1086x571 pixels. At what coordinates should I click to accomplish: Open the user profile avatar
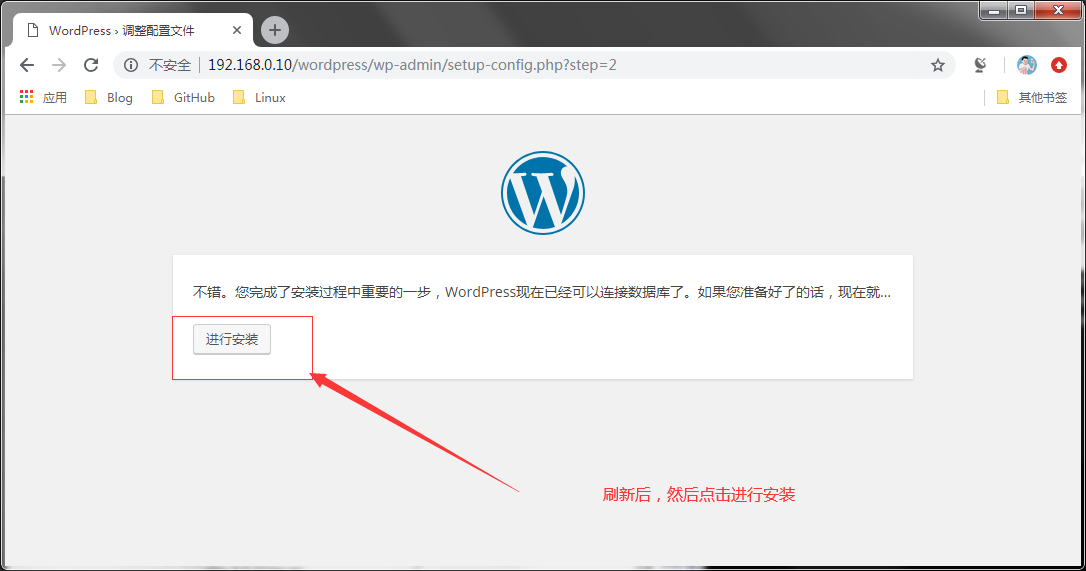1026,65
